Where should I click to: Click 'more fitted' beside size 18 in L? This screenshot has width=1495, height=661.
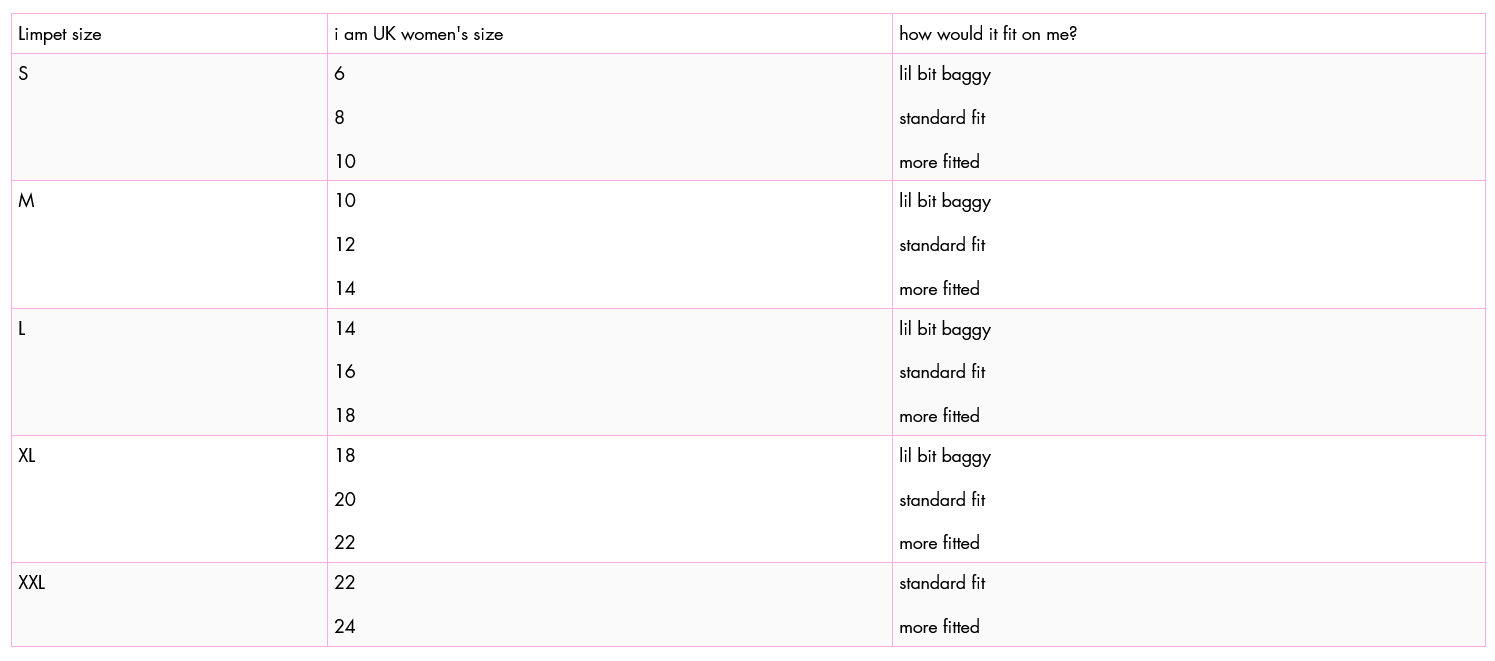pos(939,416)
